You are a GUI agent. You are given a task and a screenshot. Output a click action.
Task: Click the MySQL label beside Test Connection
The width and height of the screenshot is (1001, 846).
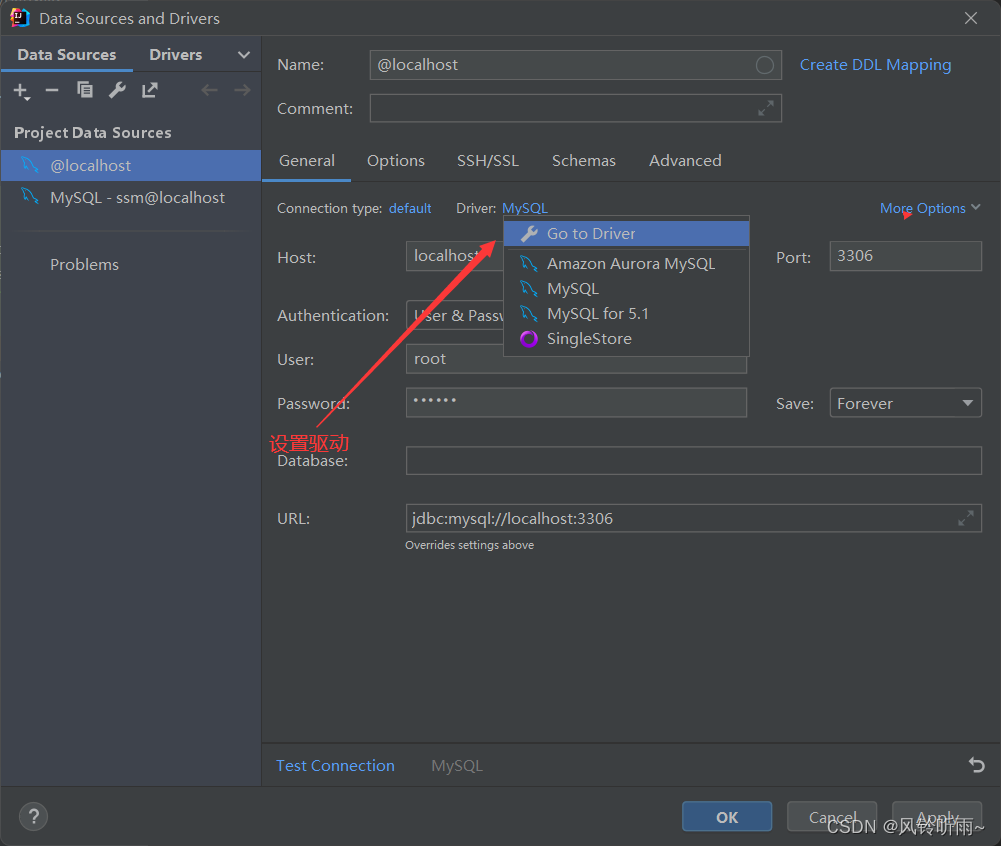click(457, 765)
